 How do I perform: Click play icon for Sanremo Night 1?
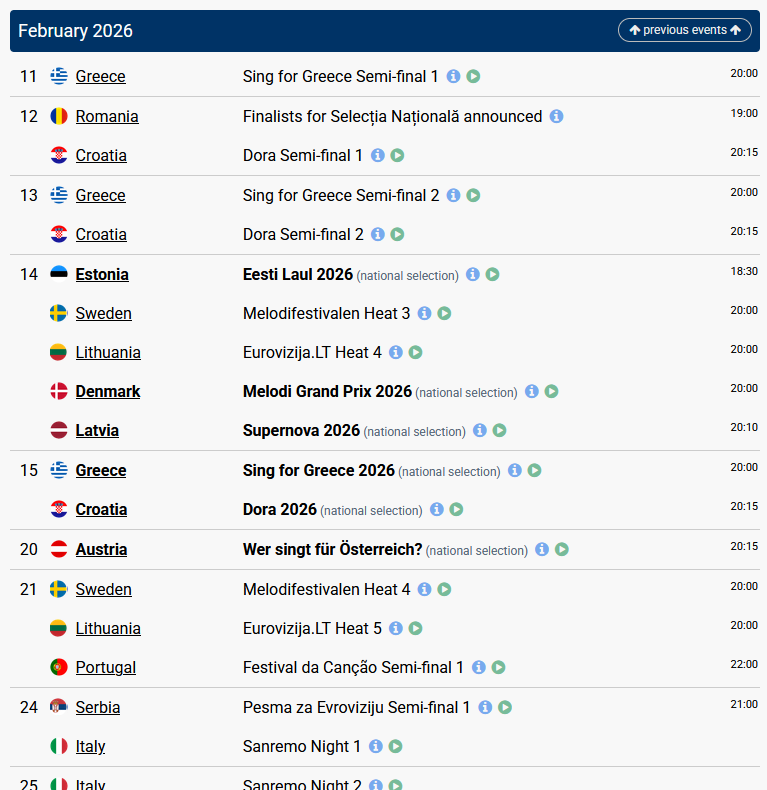click(395, 746)
